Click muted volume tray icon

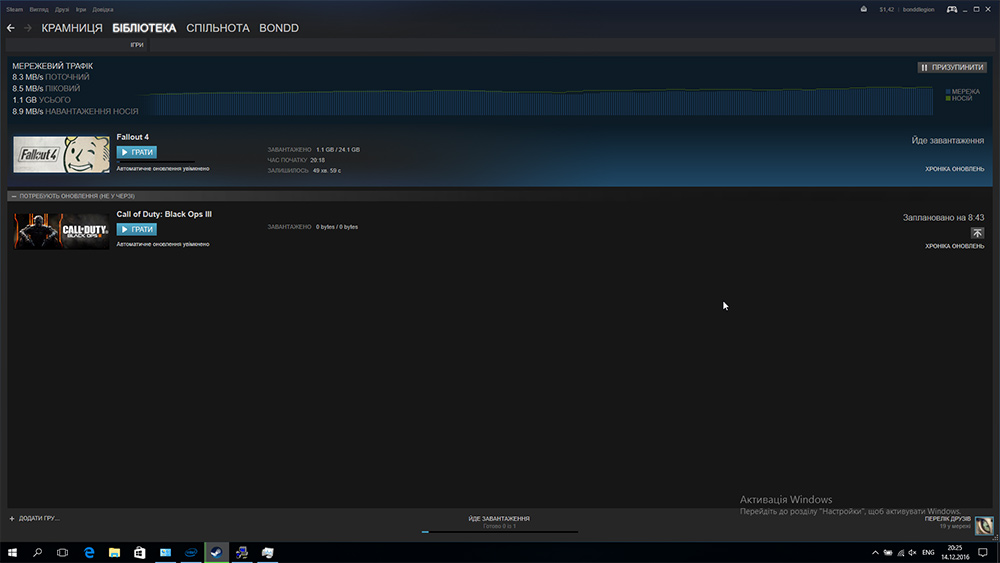[x=913, y=553]
